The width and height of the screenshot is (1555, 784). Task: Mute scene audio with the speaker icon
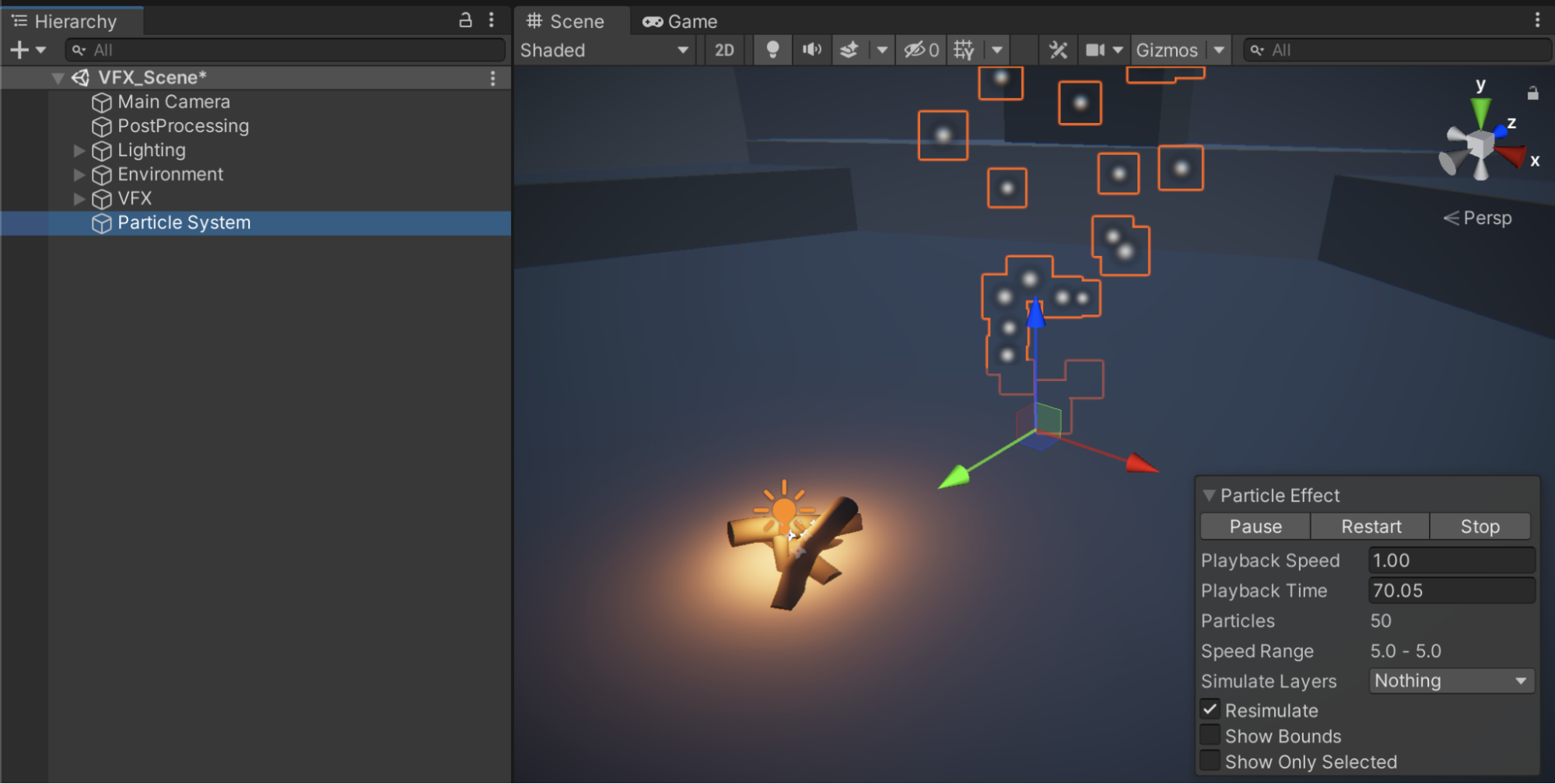point(811,50)
